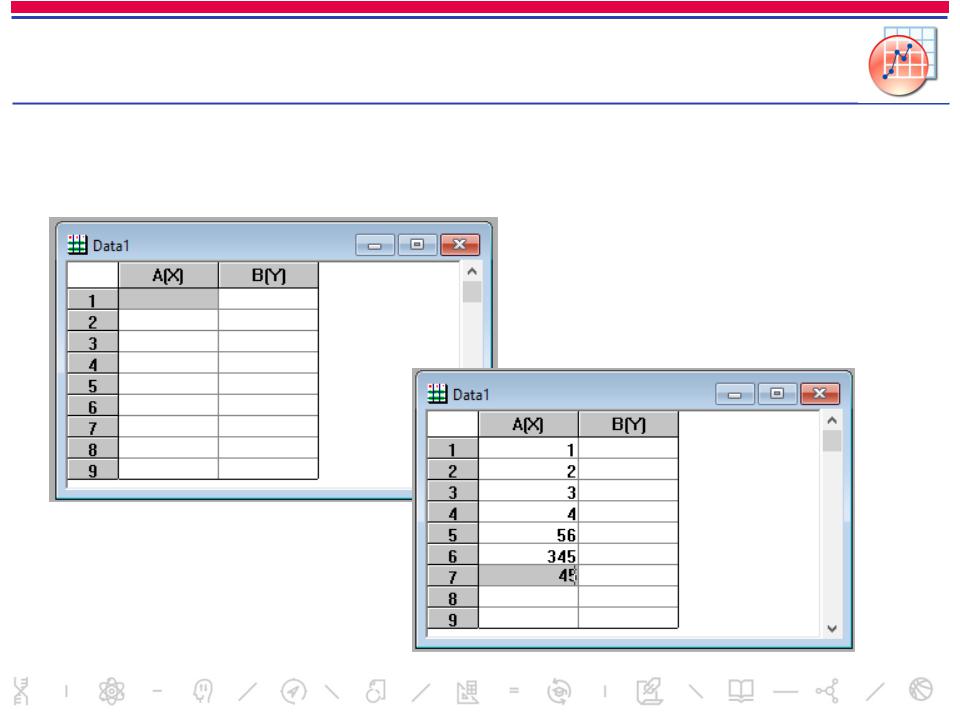Click the empty A(X) cell in row 8 of the filled worksheet
The height and width of the screenshot is (713, 960).
point(528,597)
